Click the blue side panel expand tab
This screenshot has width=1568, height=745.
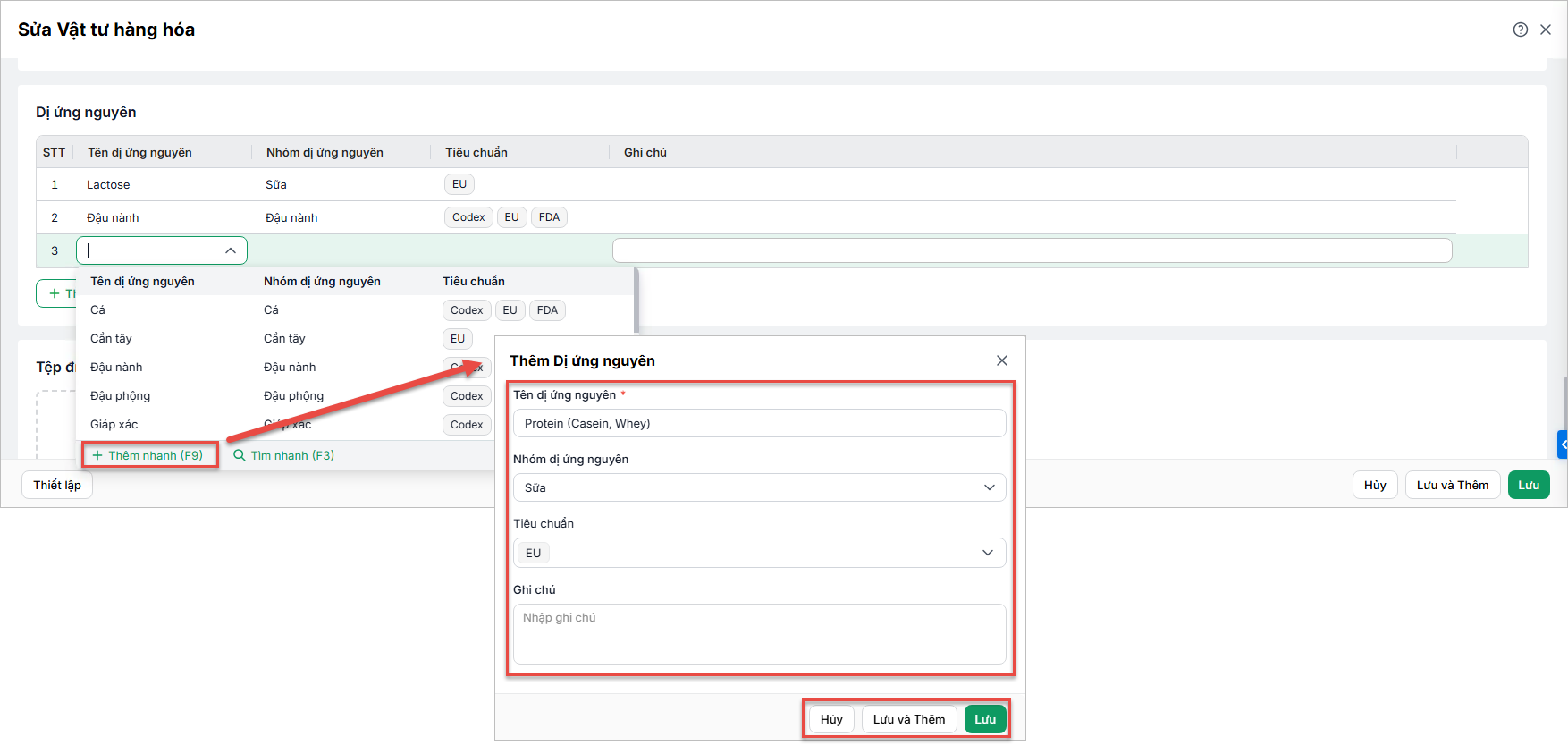pos(1563,444)
